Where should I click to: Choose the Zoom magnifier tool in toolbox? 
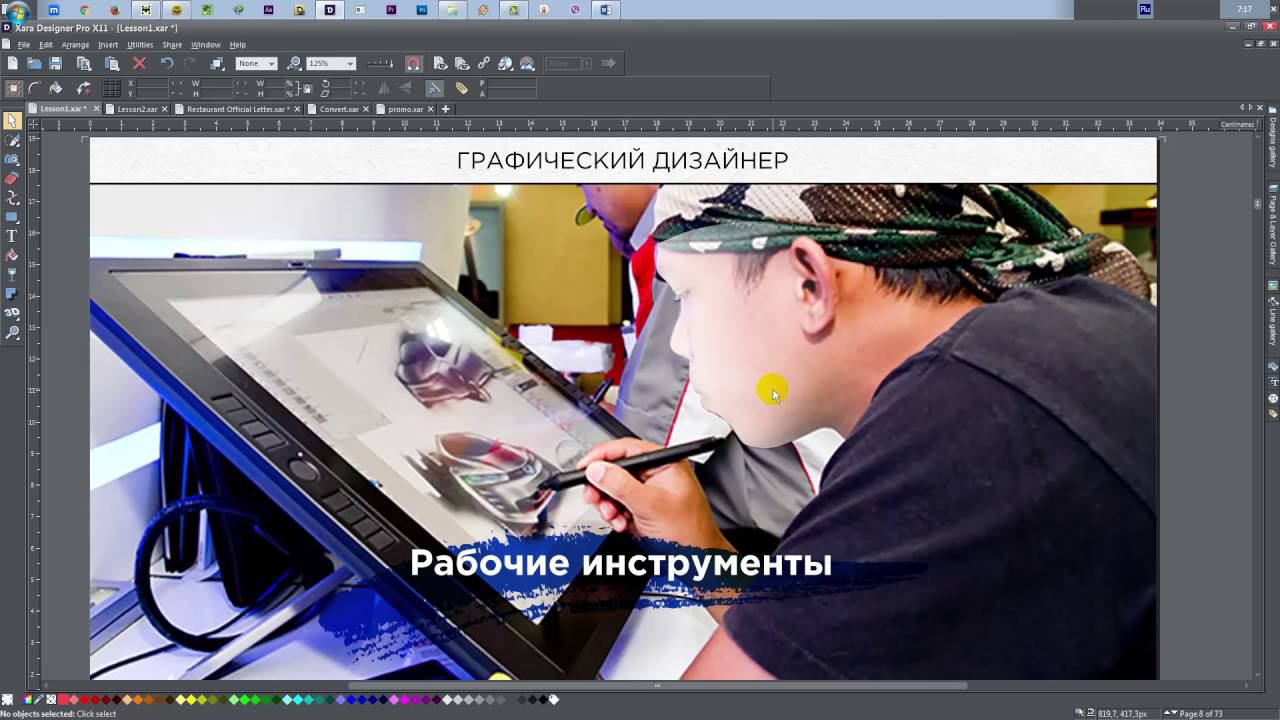12,332
